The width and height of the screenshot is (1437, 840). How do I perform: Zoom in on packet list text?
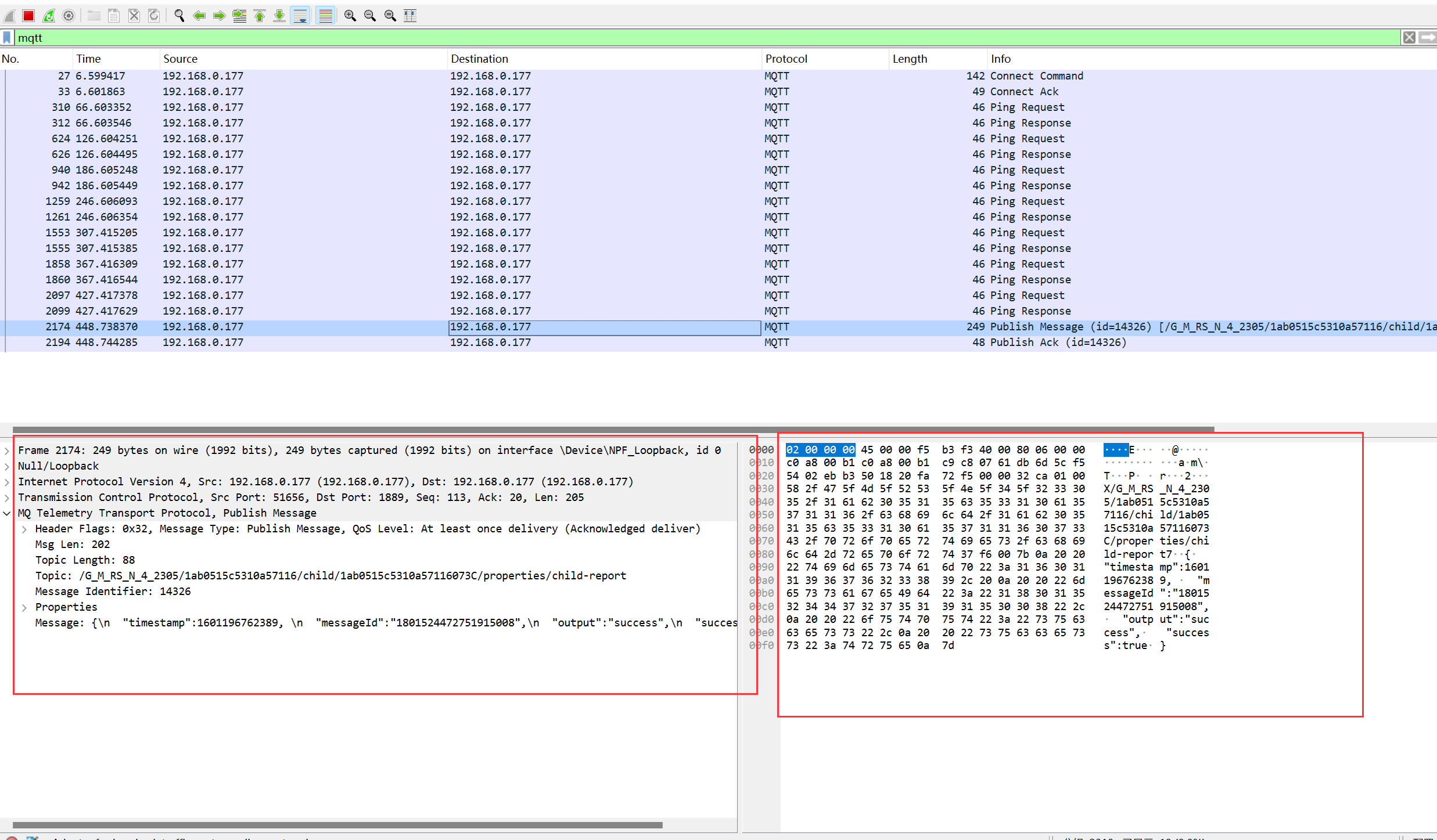click(x=350, y=16)
